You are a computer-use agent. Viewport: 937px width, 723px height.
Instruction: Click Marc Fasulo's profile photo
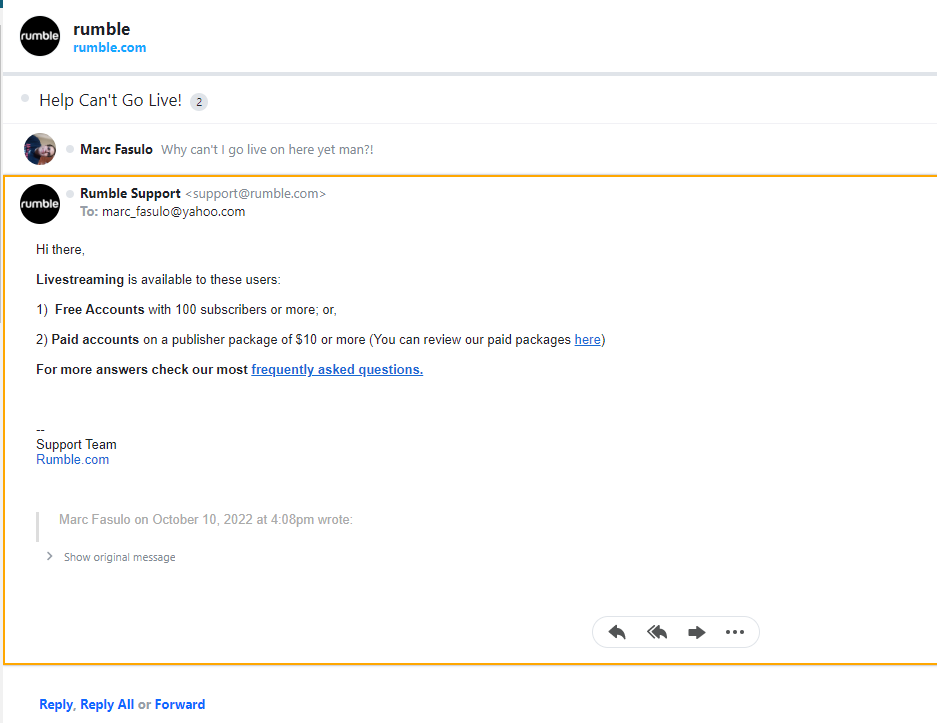tap(40, 149)
